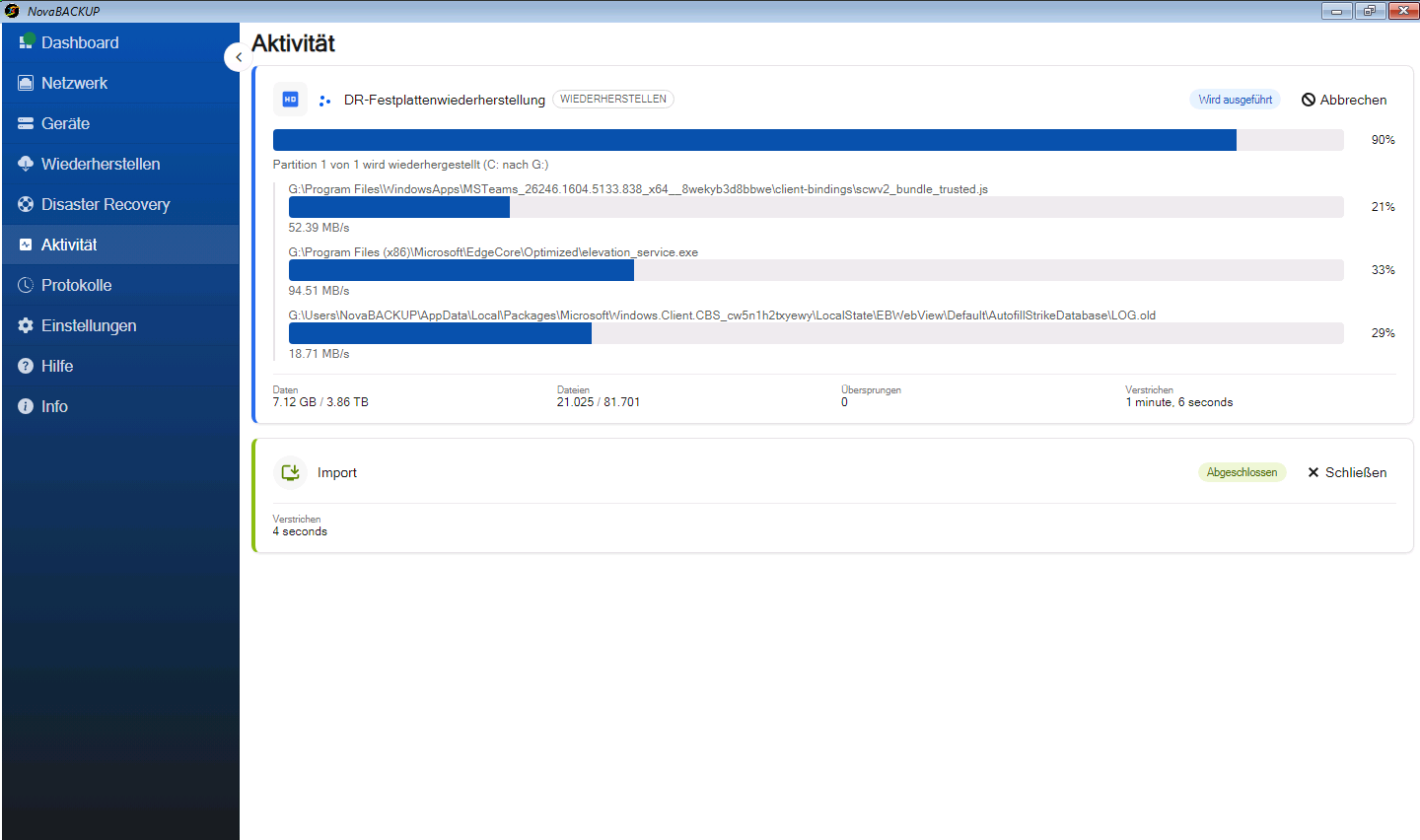
Task: Click the 52.39 MB/s transfer speed
Action: [x=319, y=228]
